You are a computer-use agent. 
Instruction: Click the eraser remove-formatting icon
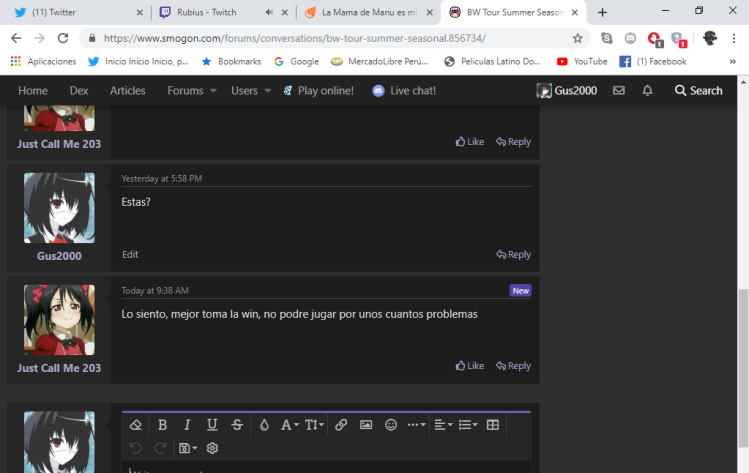pyautogui.click(x=137, y=425)
